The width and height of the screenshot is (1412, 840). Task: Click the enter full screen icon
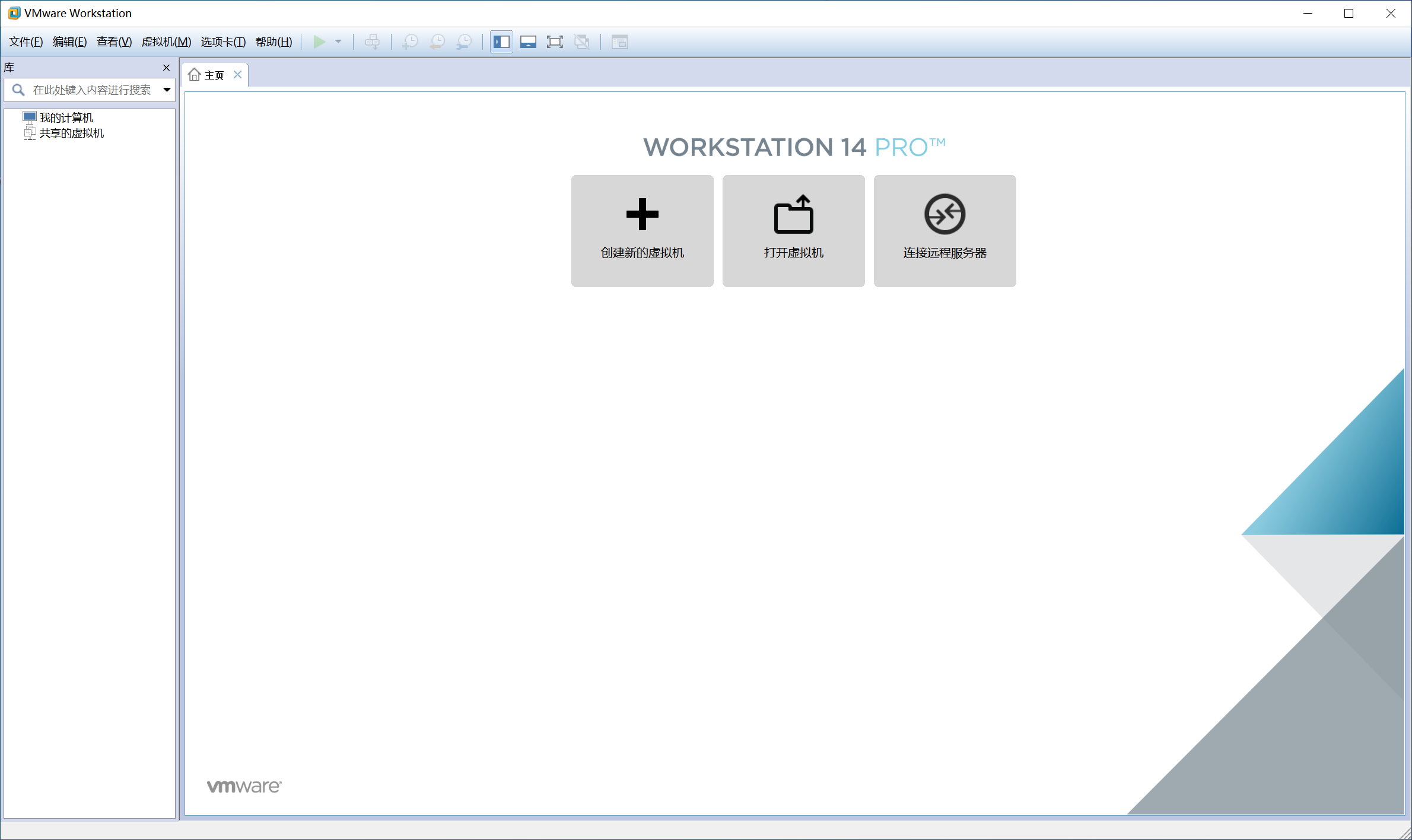pos(555,42)
